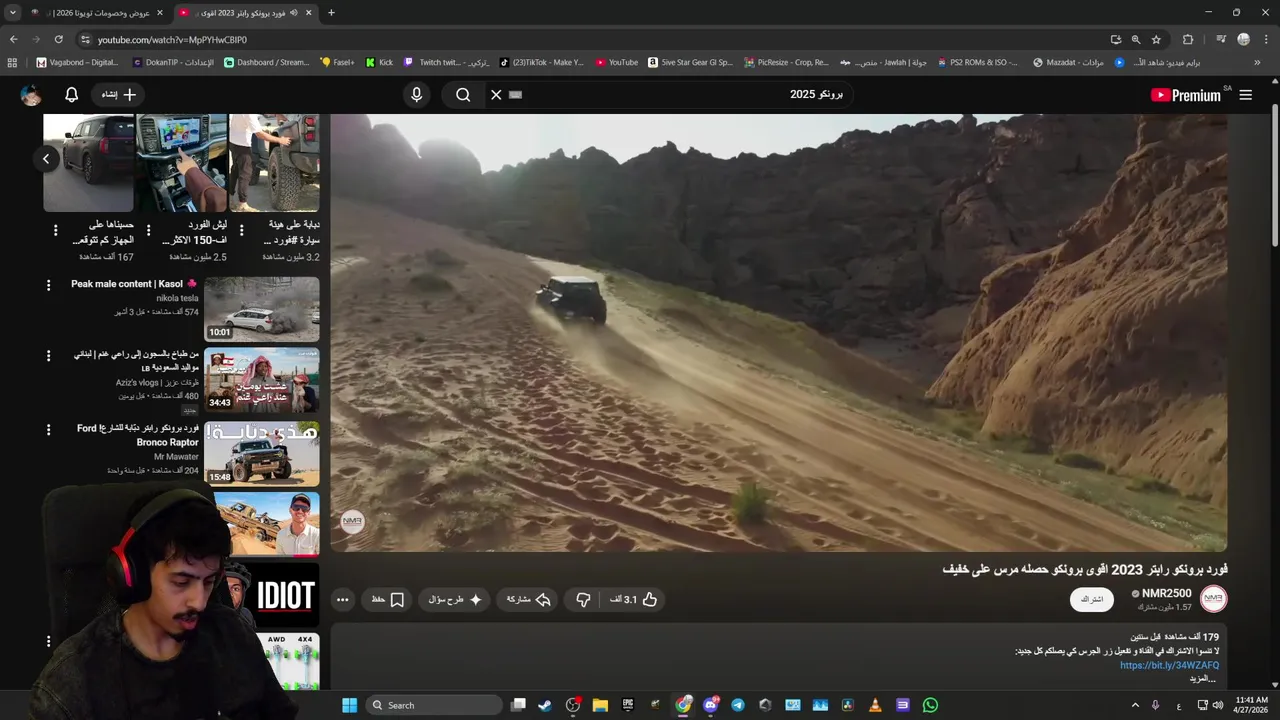Open a new browser tab
Viewport: 1280px width, 720px height.
tap(331, 13)
